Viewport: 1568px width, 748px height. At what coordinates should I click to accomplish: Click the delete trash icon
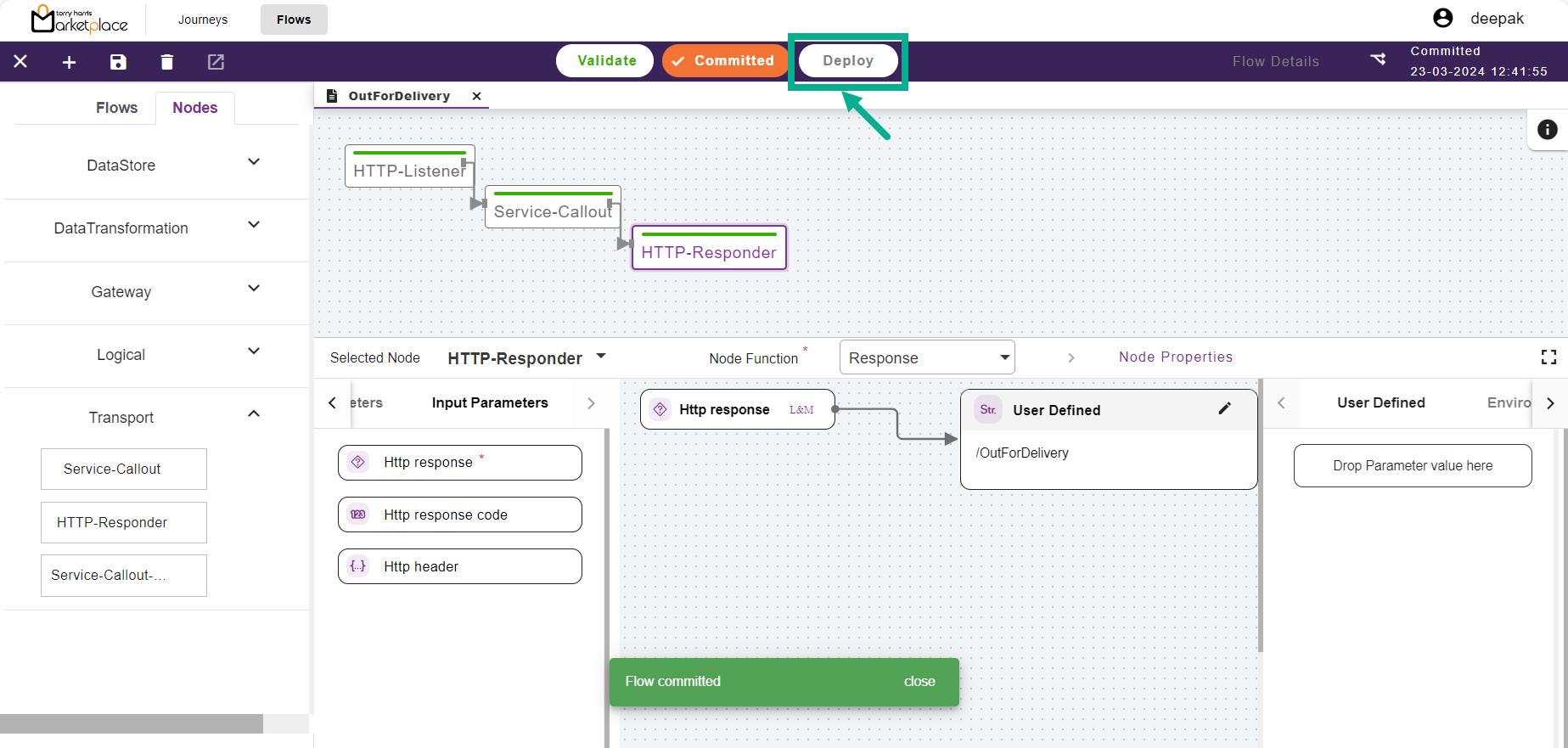(x=167, y=62)
